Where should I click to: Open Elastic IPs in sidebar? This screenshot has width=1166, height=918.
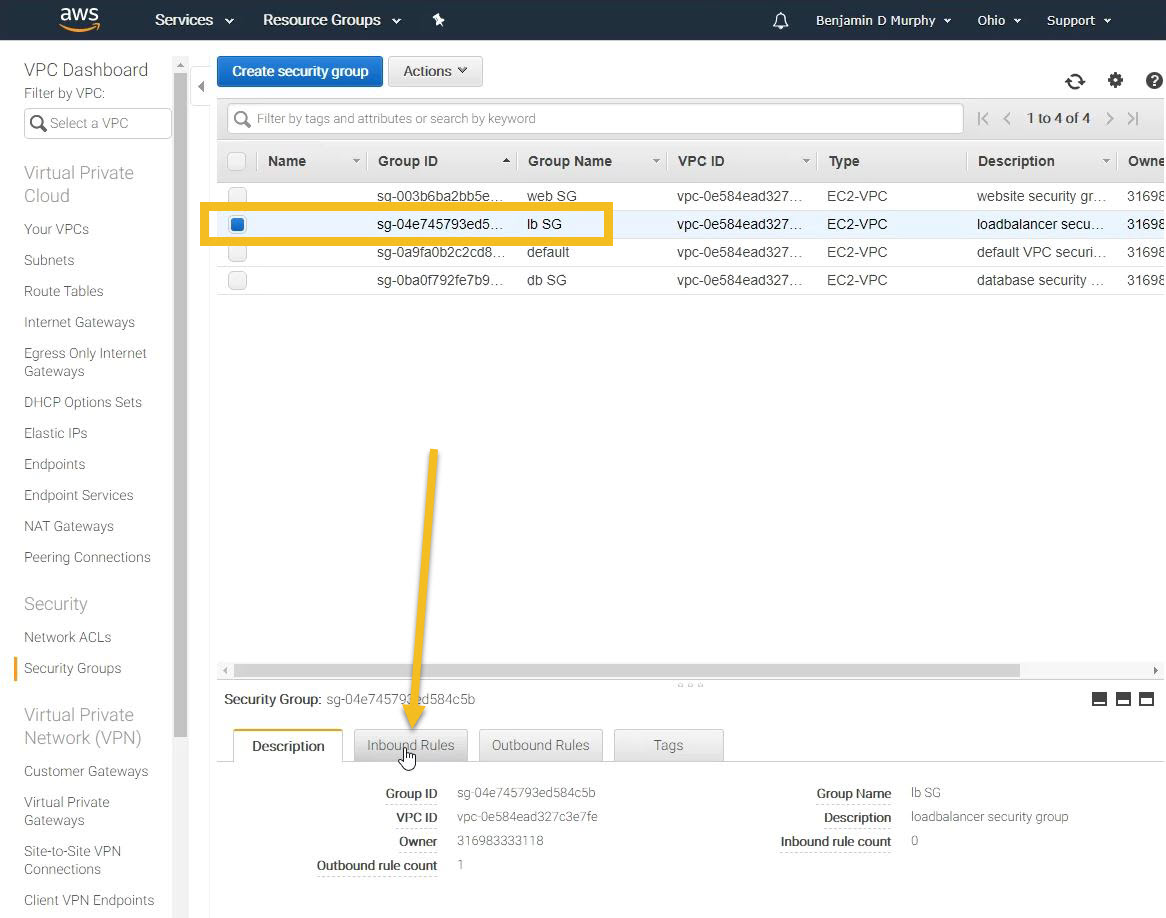pos(56,433)
